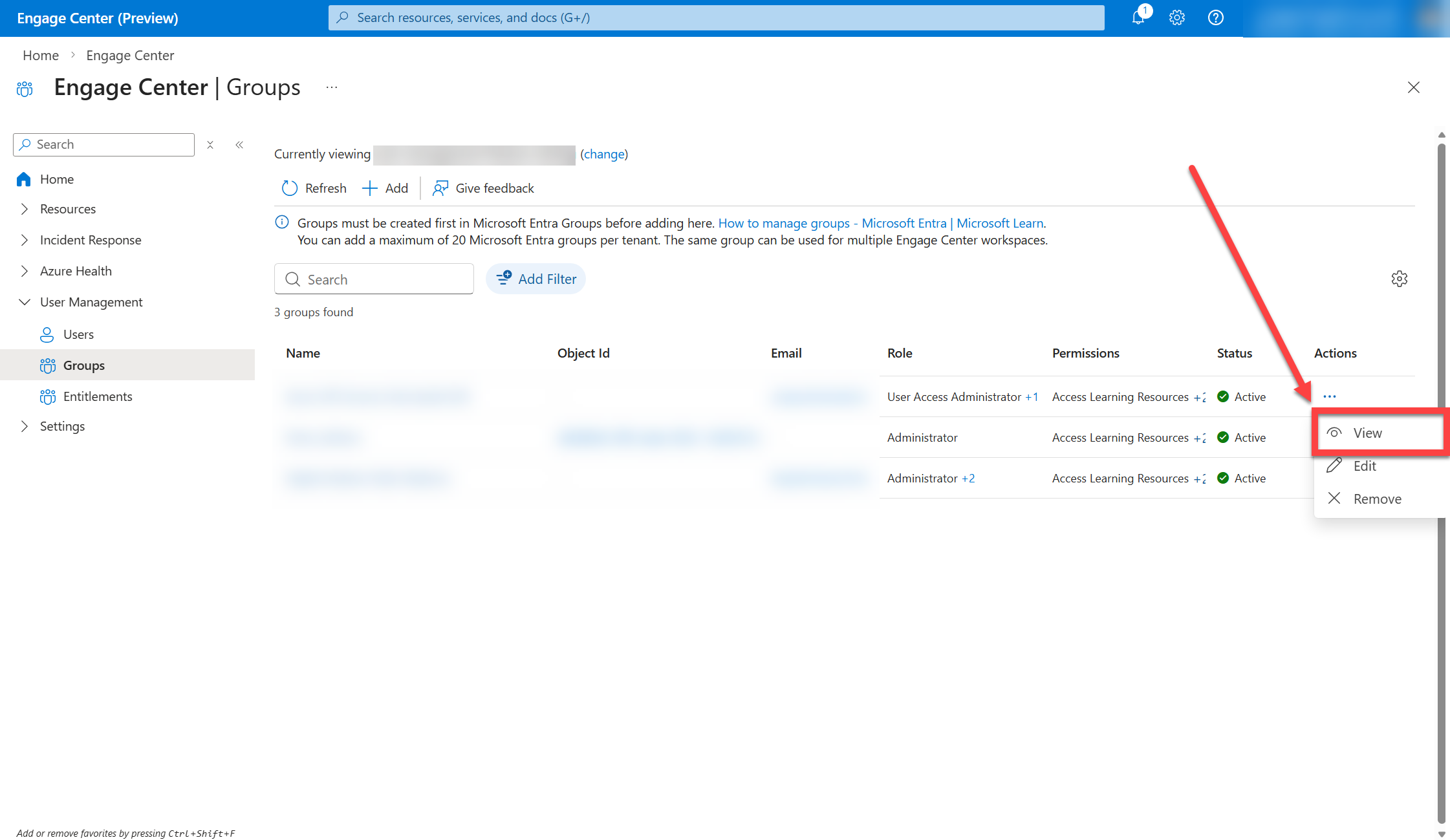Collapse the User Management section
The width and height of the screenshot is (1450, 840).
(25, 302)
